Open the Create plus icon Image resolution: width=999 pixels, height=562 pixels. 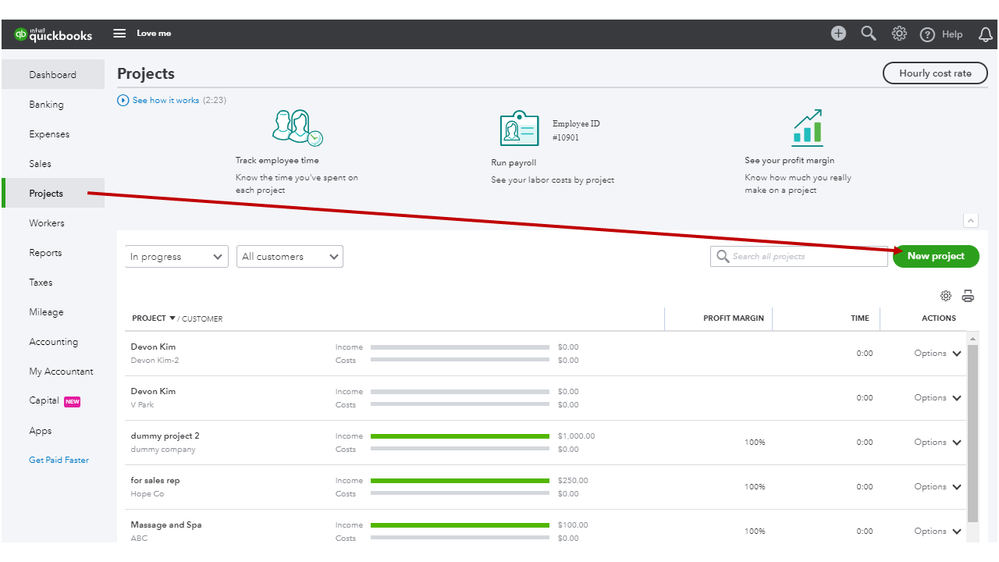pyautogui.click(x=838, y=34)
